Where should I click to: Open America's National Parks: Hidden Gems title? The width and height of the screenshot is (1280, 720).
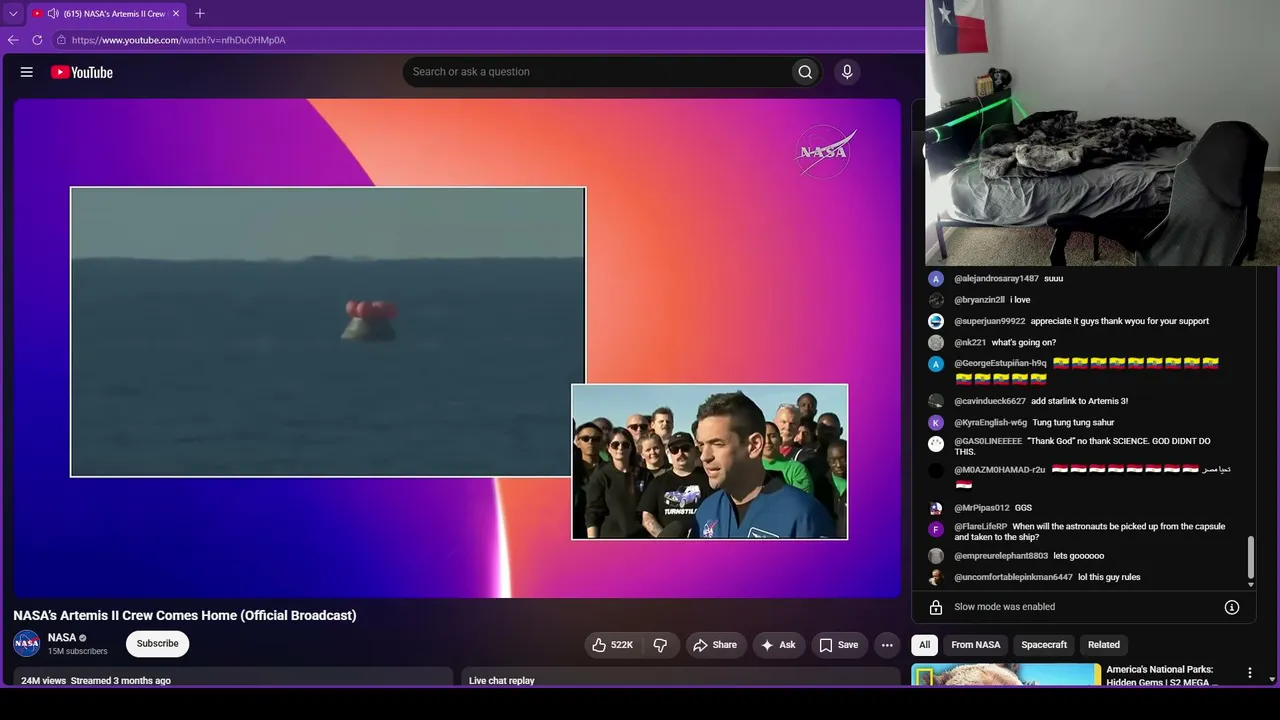pos(1162,676)
